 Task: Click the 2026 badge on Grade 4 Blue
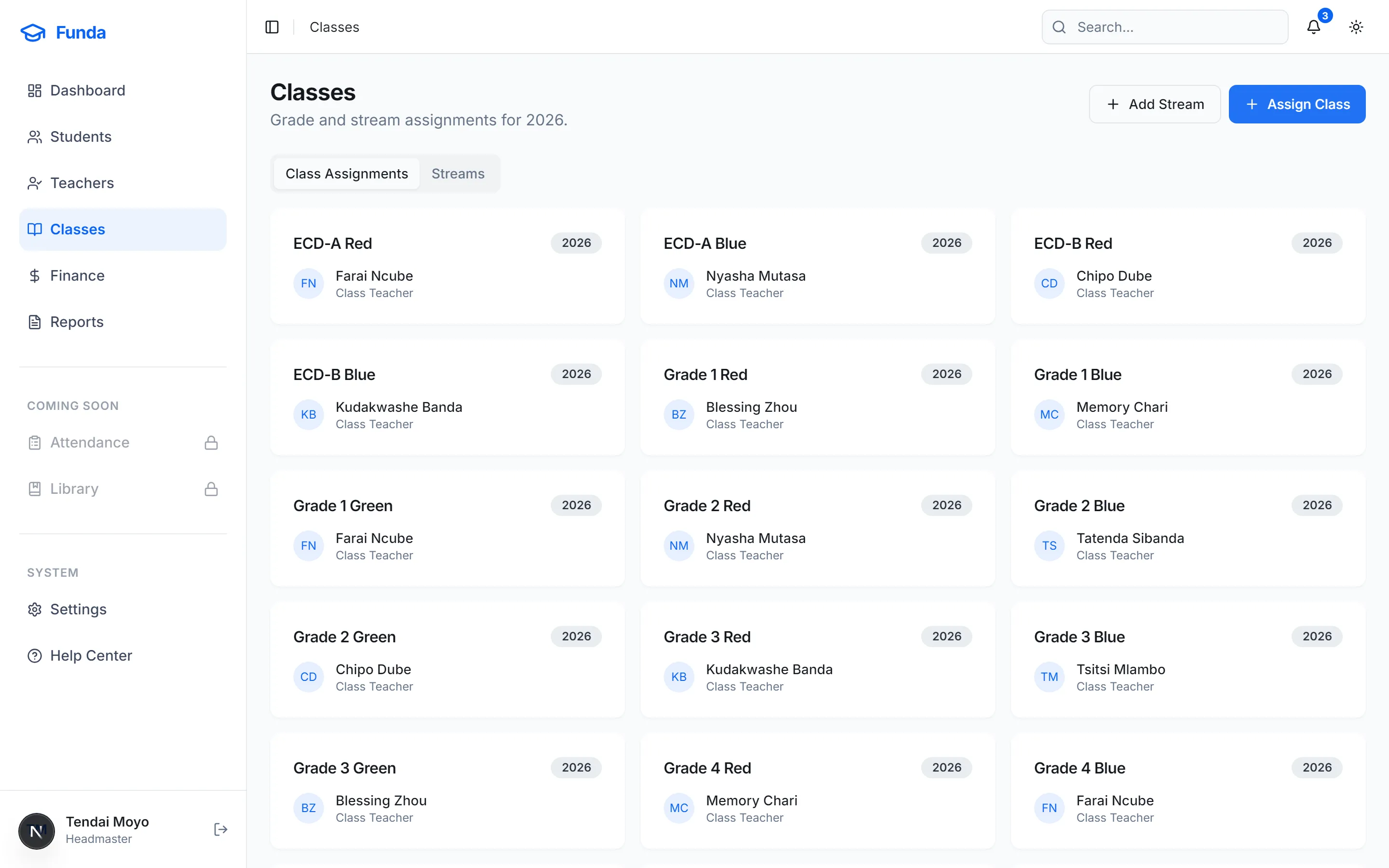1317,768
